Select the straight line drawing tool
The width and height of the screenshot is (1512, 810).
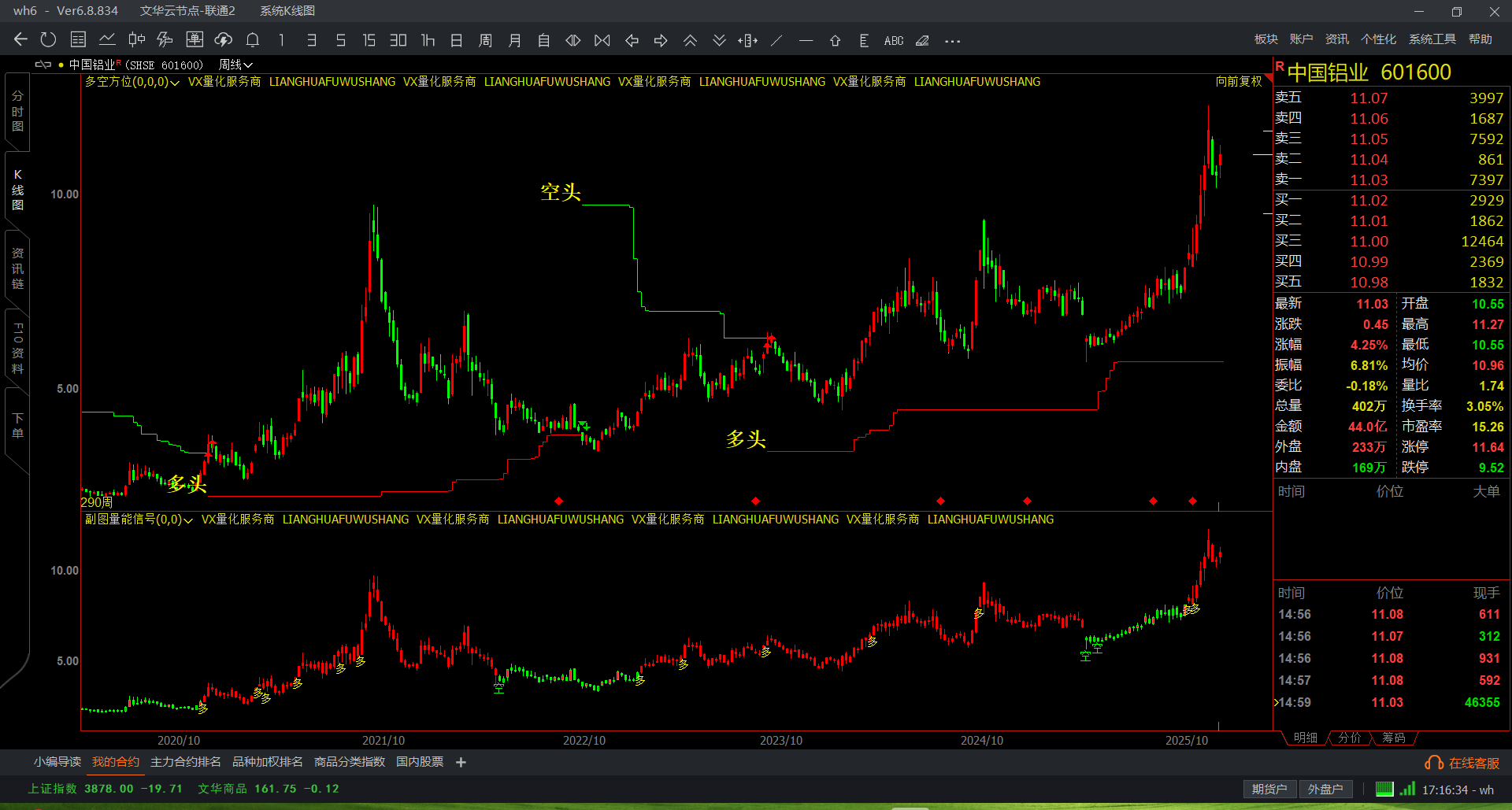pos(776,40)
